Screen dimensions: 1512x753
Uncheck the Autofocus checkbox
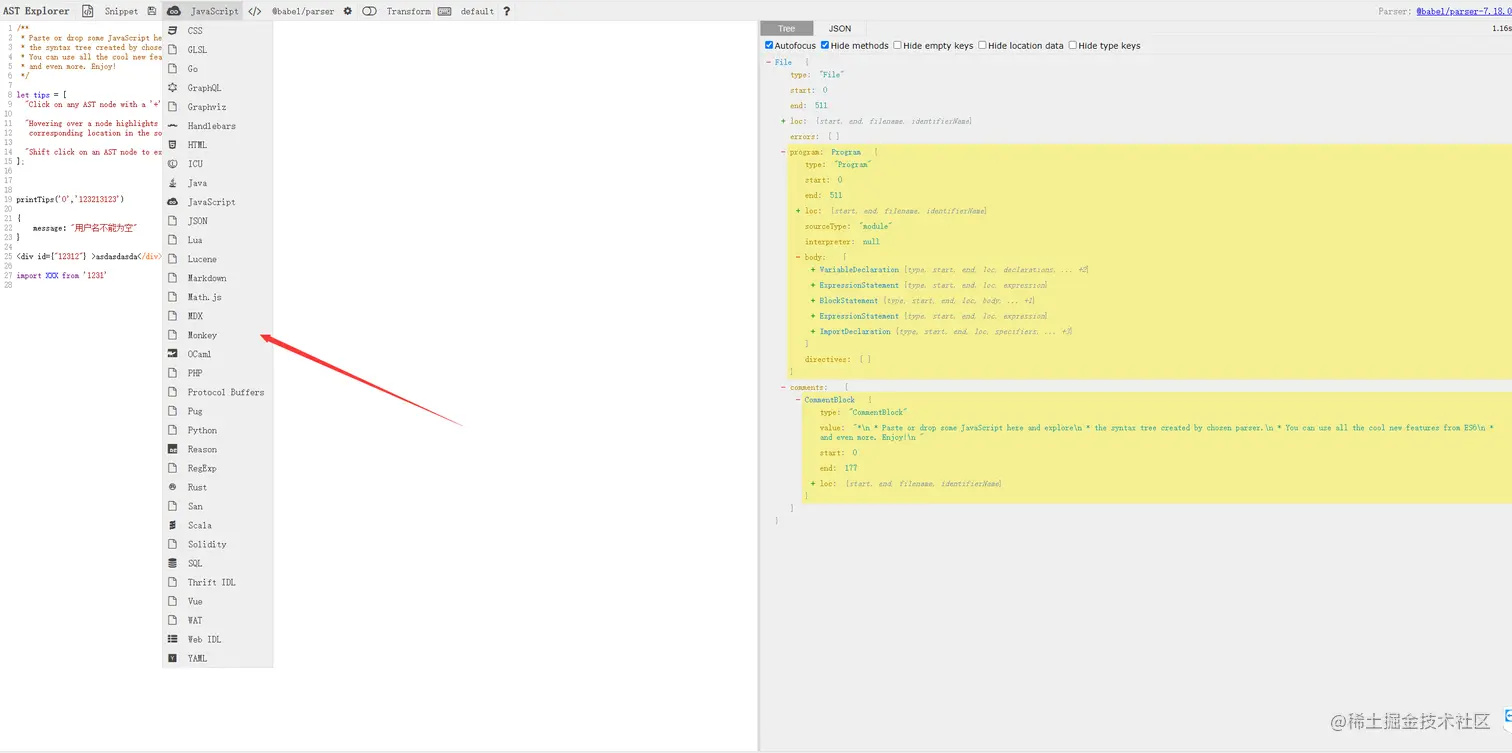pyautogui.click(x=769, y=45)
